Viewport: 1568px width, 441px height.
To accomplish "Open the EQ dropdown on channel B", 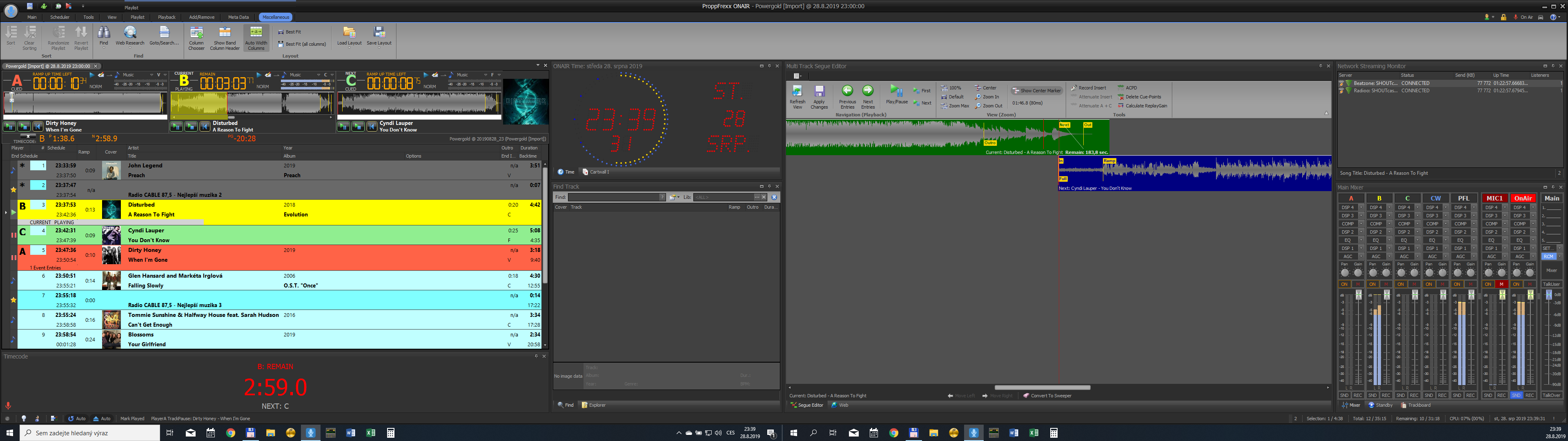I will (x=1389, y=240).
